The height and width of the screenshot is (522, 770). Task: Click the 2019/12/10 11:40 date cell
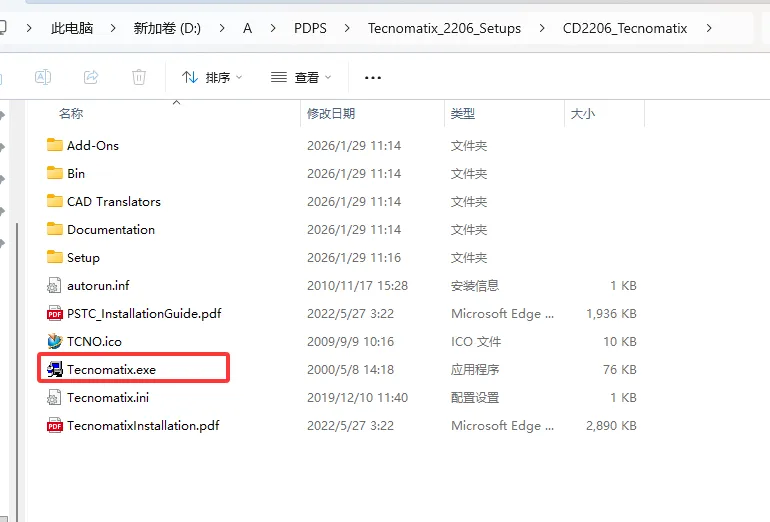point(358,397)
